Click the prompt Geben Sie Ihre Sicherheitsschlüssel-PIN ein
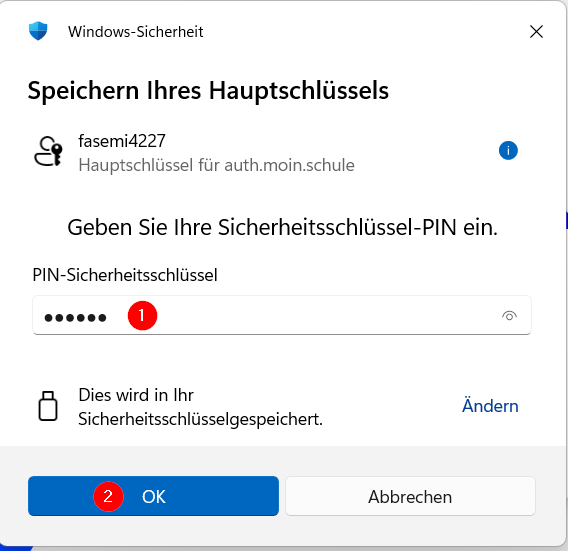This screenshot has height=551, width=568. (283, 228)
